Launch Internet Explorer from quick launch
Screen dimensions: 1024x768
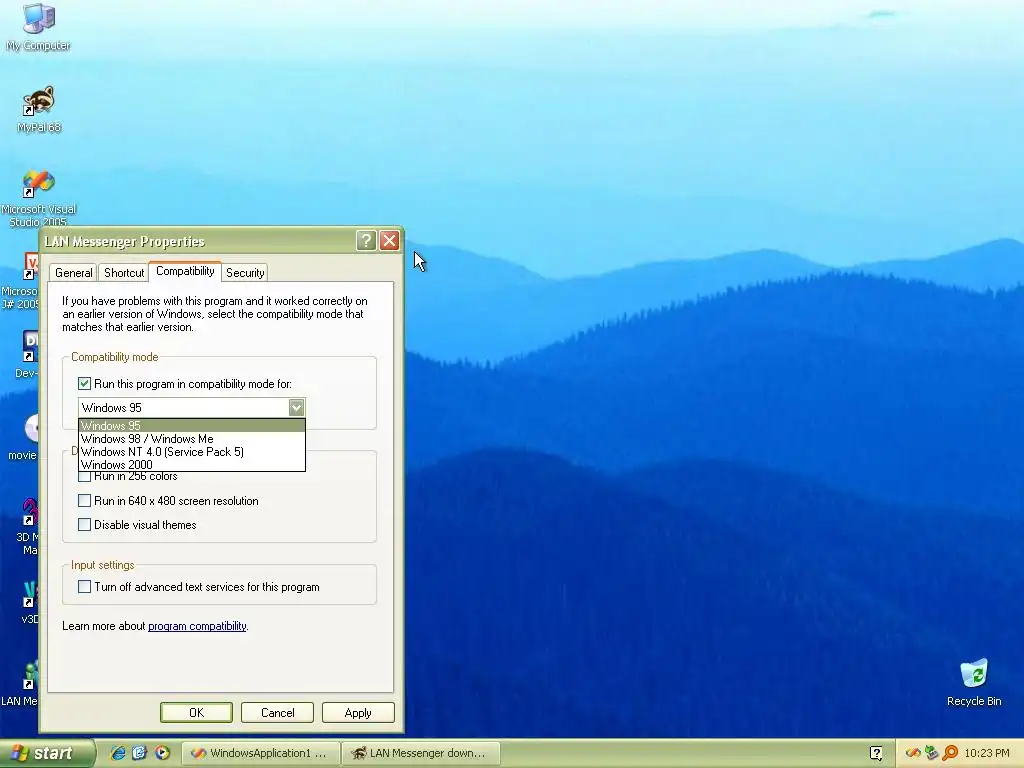point(118,753)
